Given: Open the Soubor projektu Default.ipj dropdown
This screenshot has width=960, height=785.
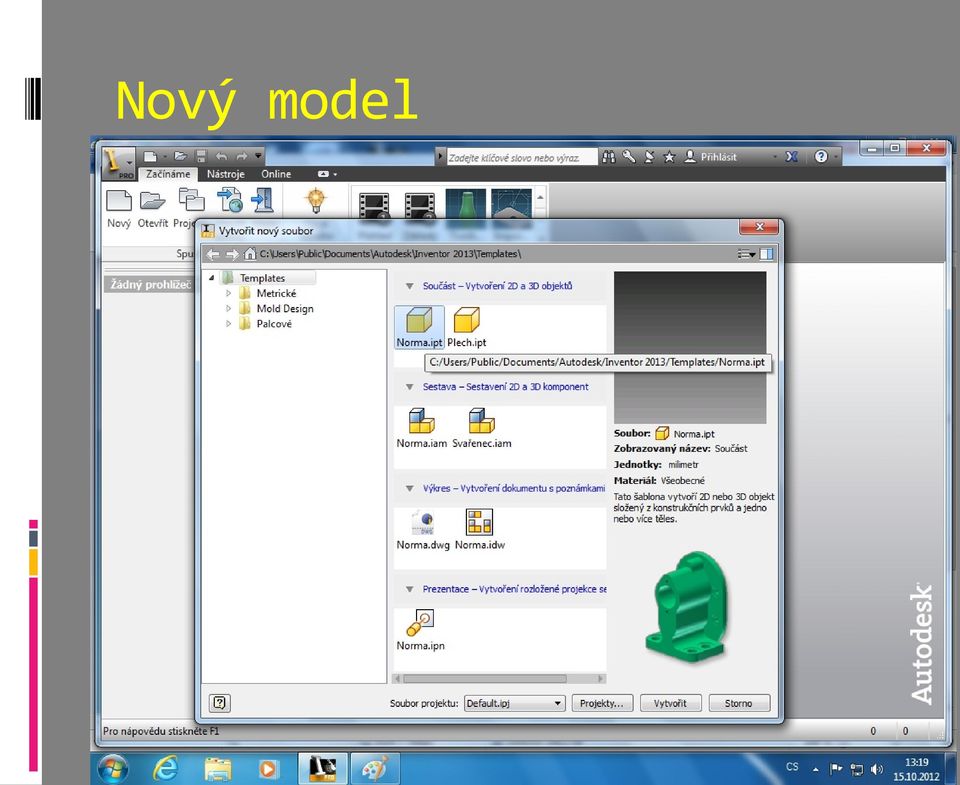Looking at the screenshot, I should click(x=514, y=703).
